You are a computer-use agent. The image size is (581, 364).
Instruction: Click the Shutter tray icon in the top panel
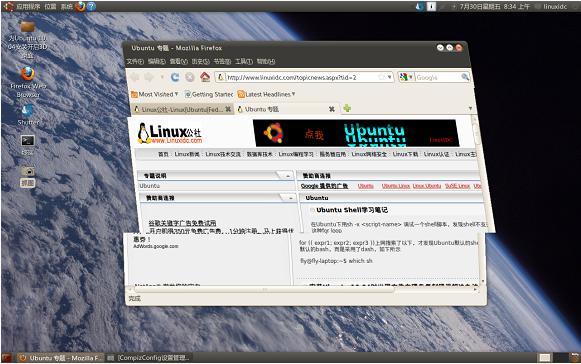coord(420,6)
